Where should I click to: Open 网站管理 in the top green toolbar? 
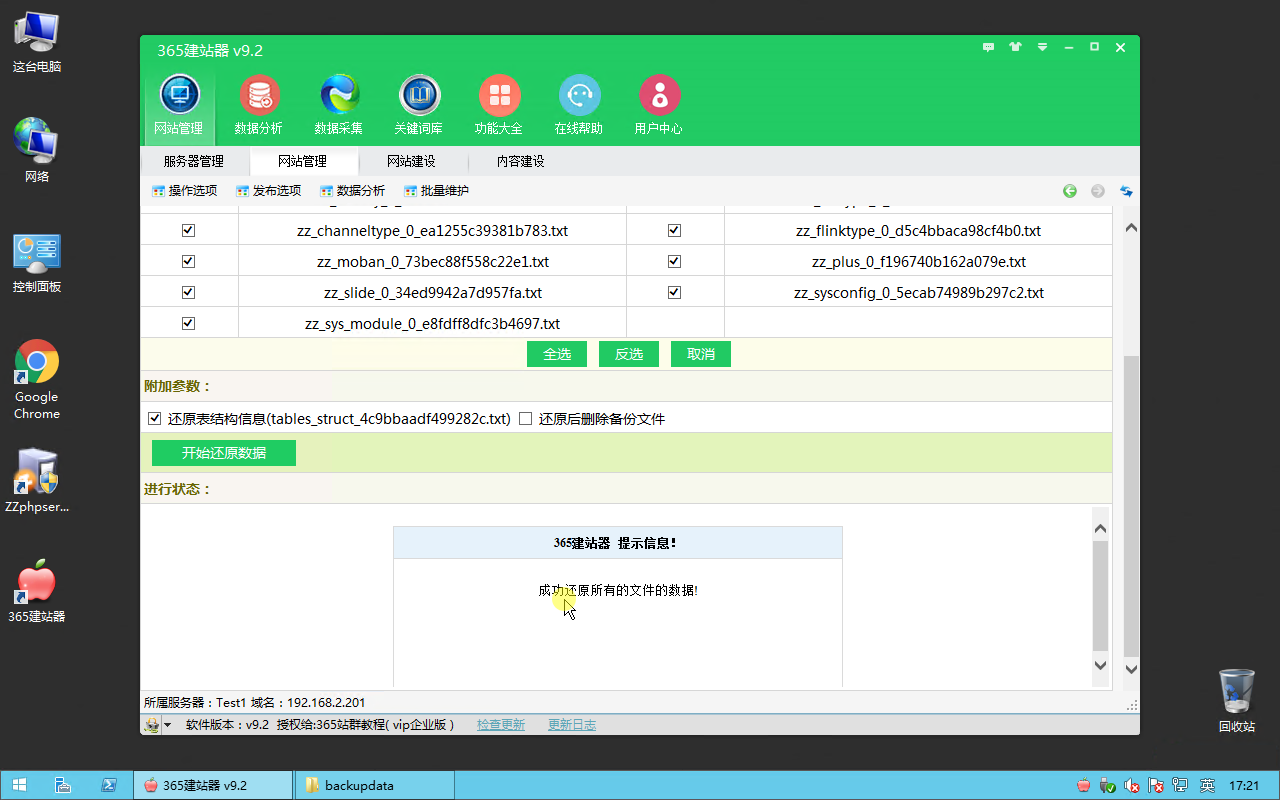(x=179, y=105)
